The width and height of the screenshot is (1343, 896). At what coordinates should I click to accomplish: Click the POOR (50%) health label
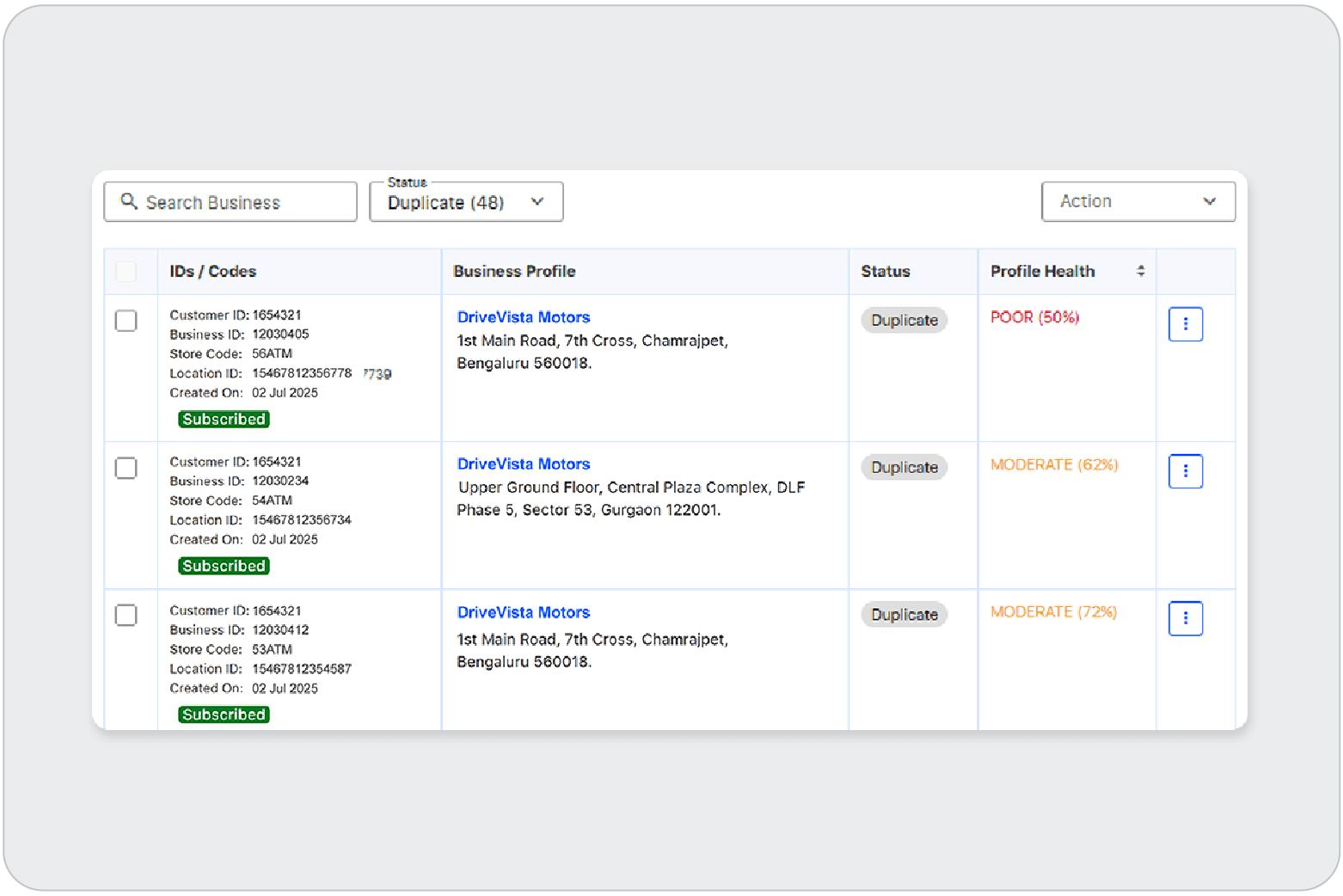pyautogui.click(x=1034, y=317)
